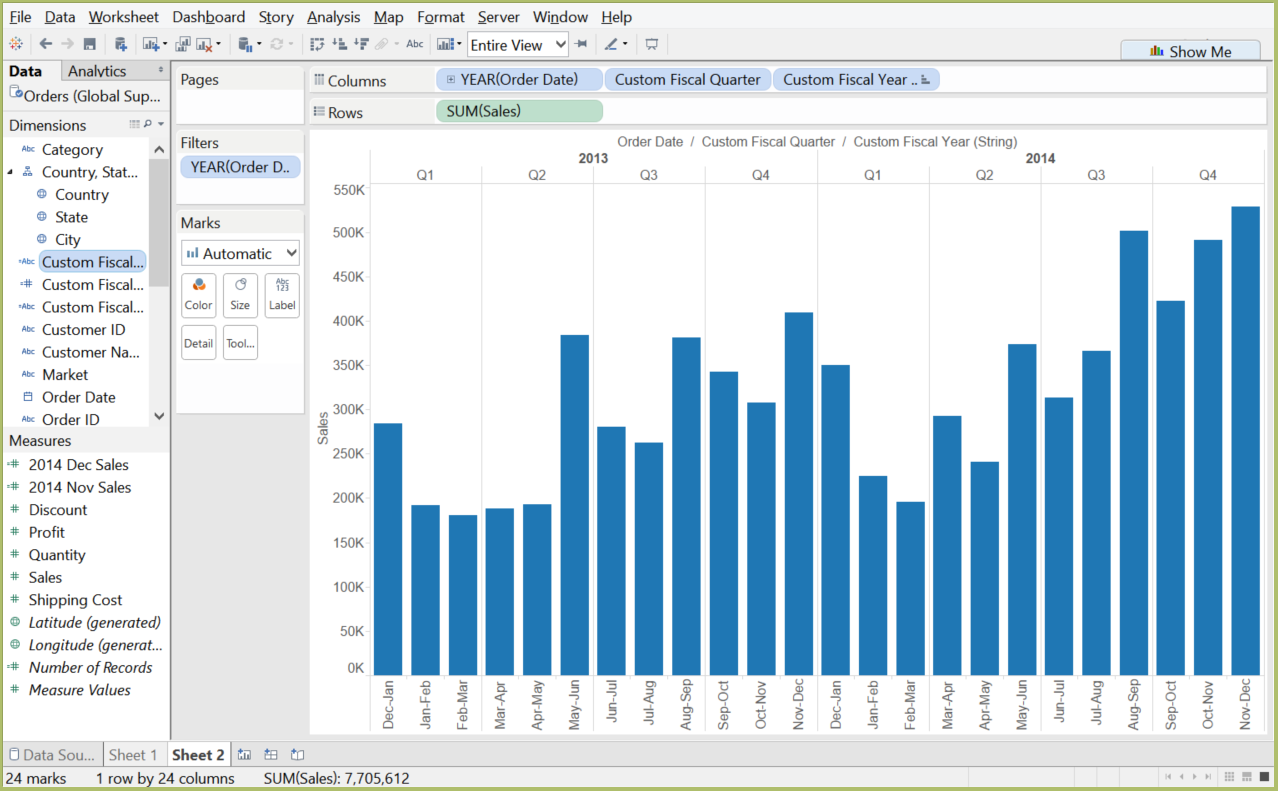The image size is (1278, 791).
Task: Select the Swap Rows and Columns toolbar icon
Action: [316, 44]
